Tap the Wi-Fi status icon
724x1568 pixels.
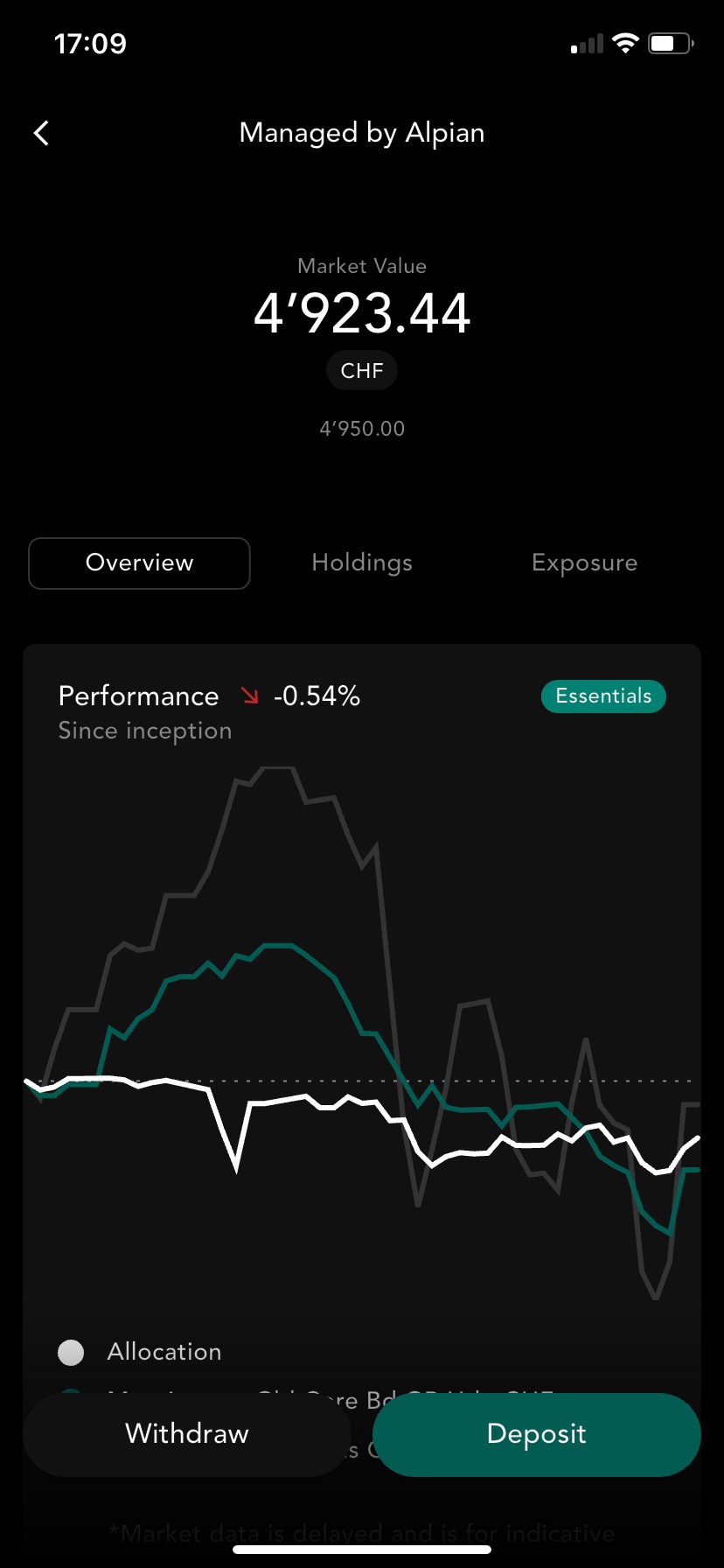coord(625,43)
